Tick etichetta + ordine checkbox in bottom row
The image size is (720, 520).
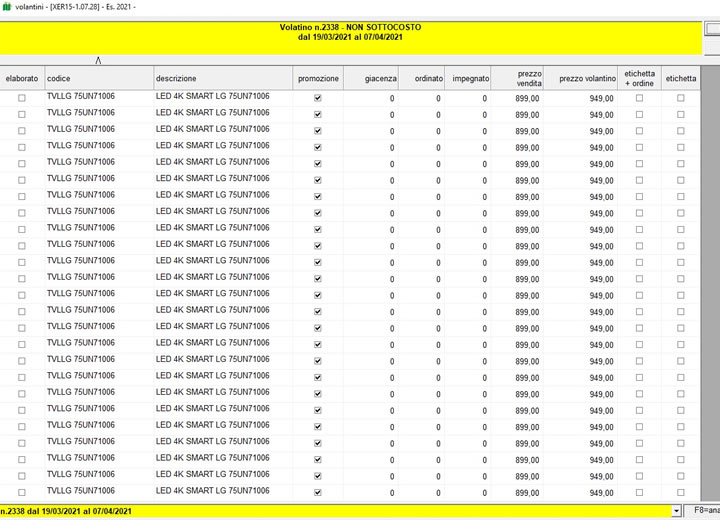tap(639, 492)
